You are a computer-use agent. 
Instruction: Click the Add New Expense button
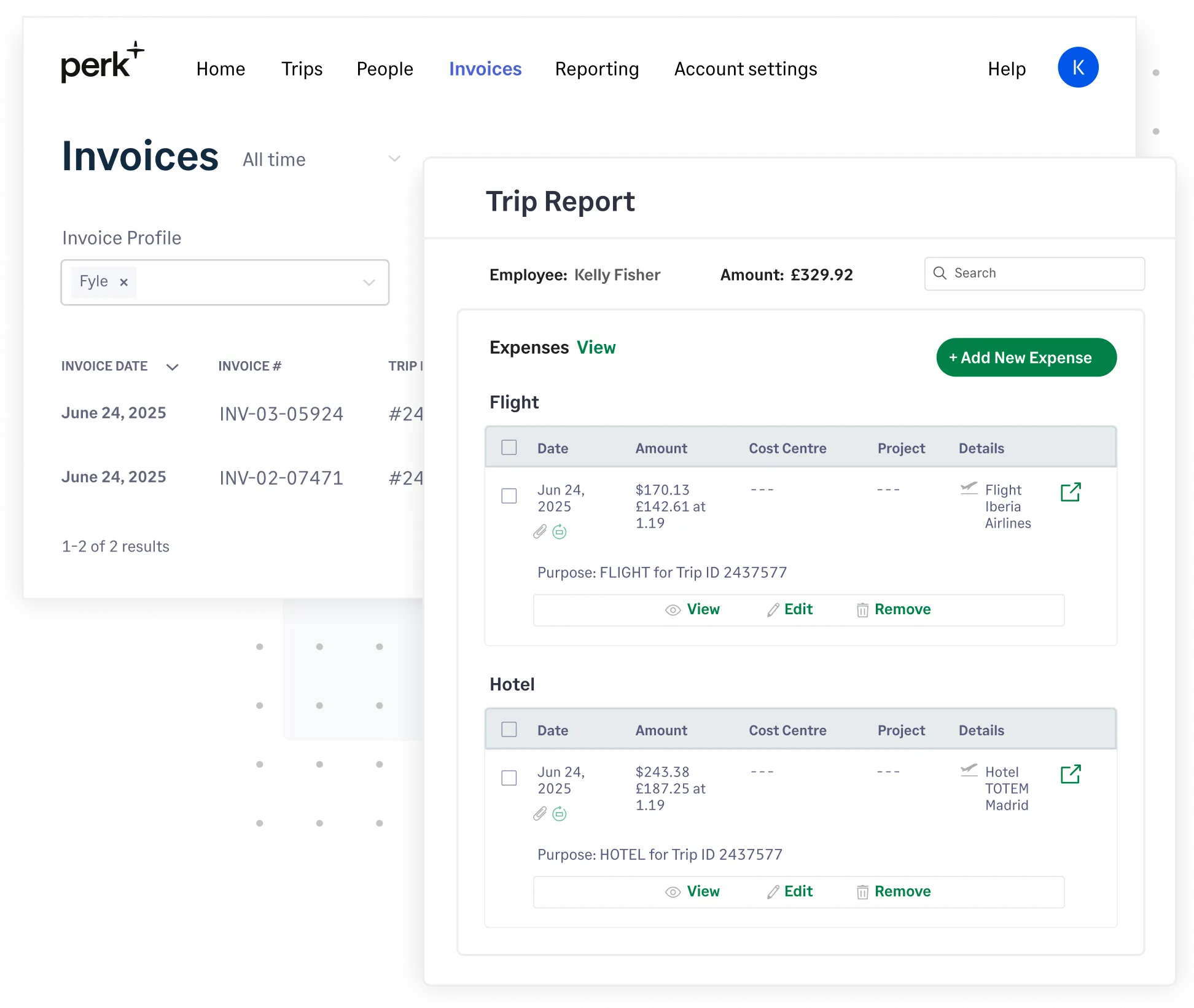click(x=1026, y=357)
